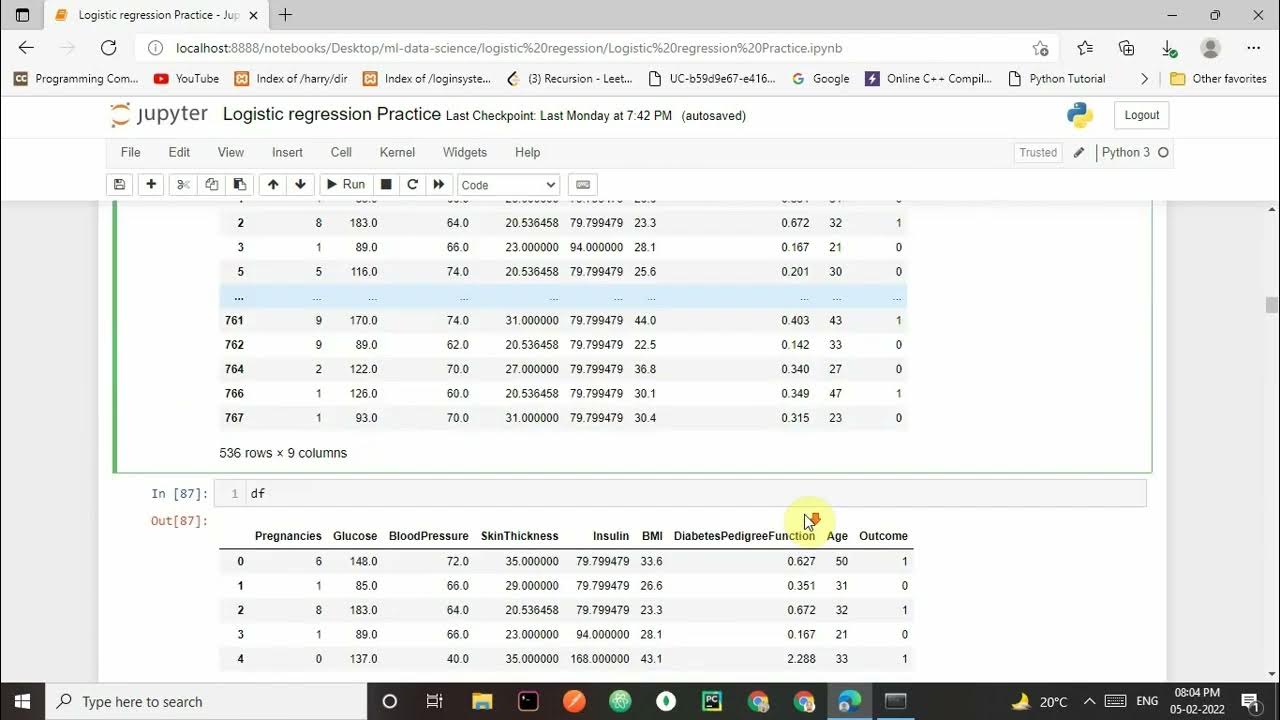Add page to favorites star icon
Screen dimensions: 1280x720
(x=1040, y=48)
